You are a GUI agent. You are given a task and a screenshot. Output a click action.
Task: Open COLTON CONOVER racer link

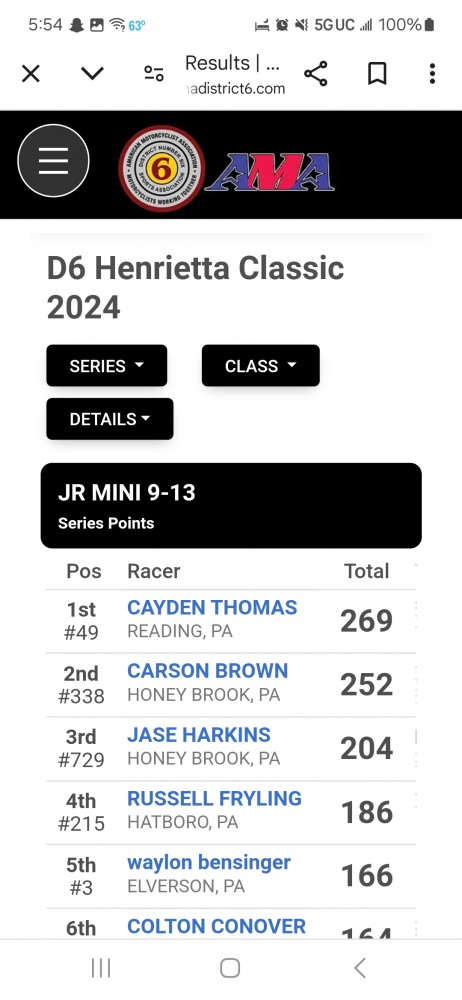click(216, 926)
